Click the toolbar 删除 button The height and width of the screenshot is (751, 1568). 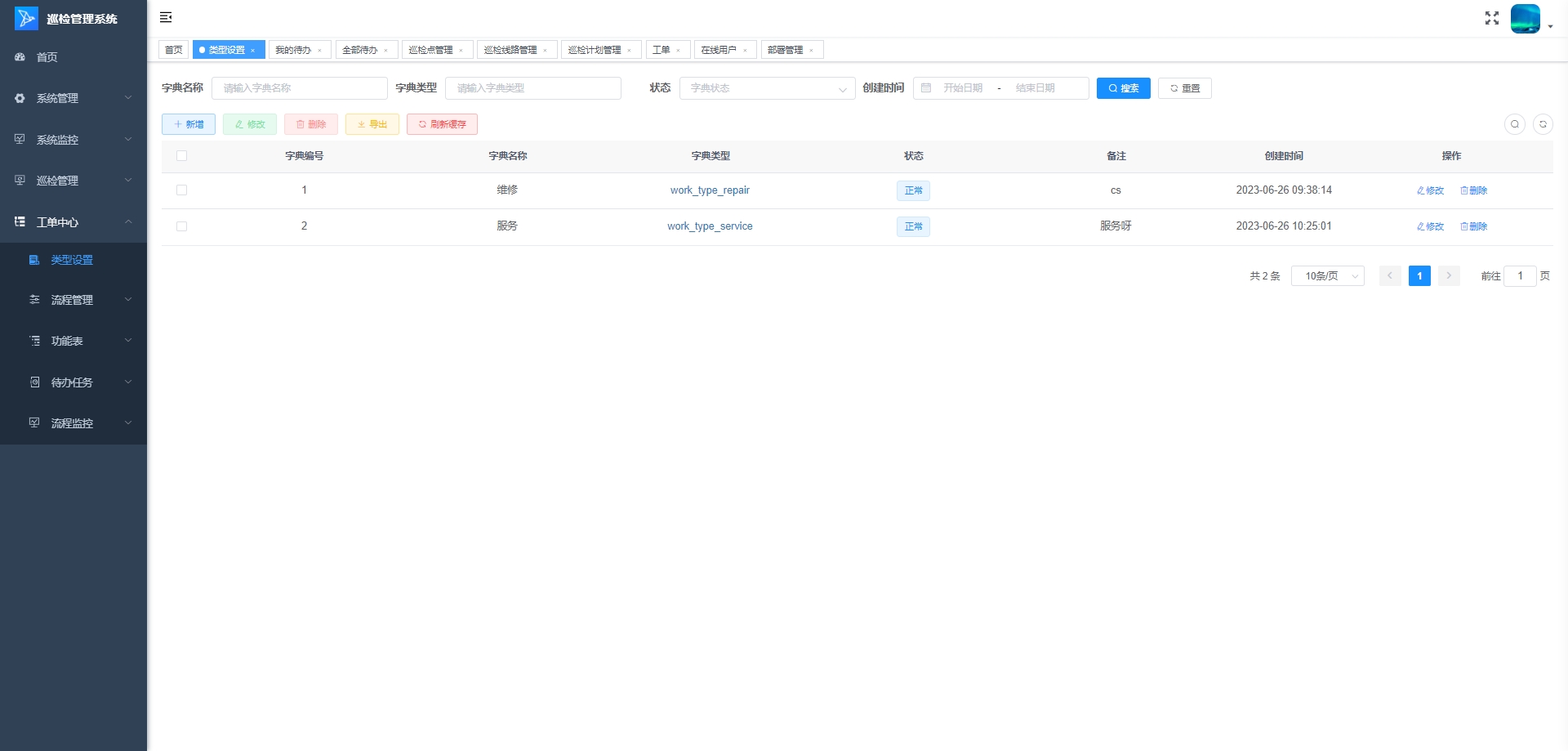click(x=311, y=124)
